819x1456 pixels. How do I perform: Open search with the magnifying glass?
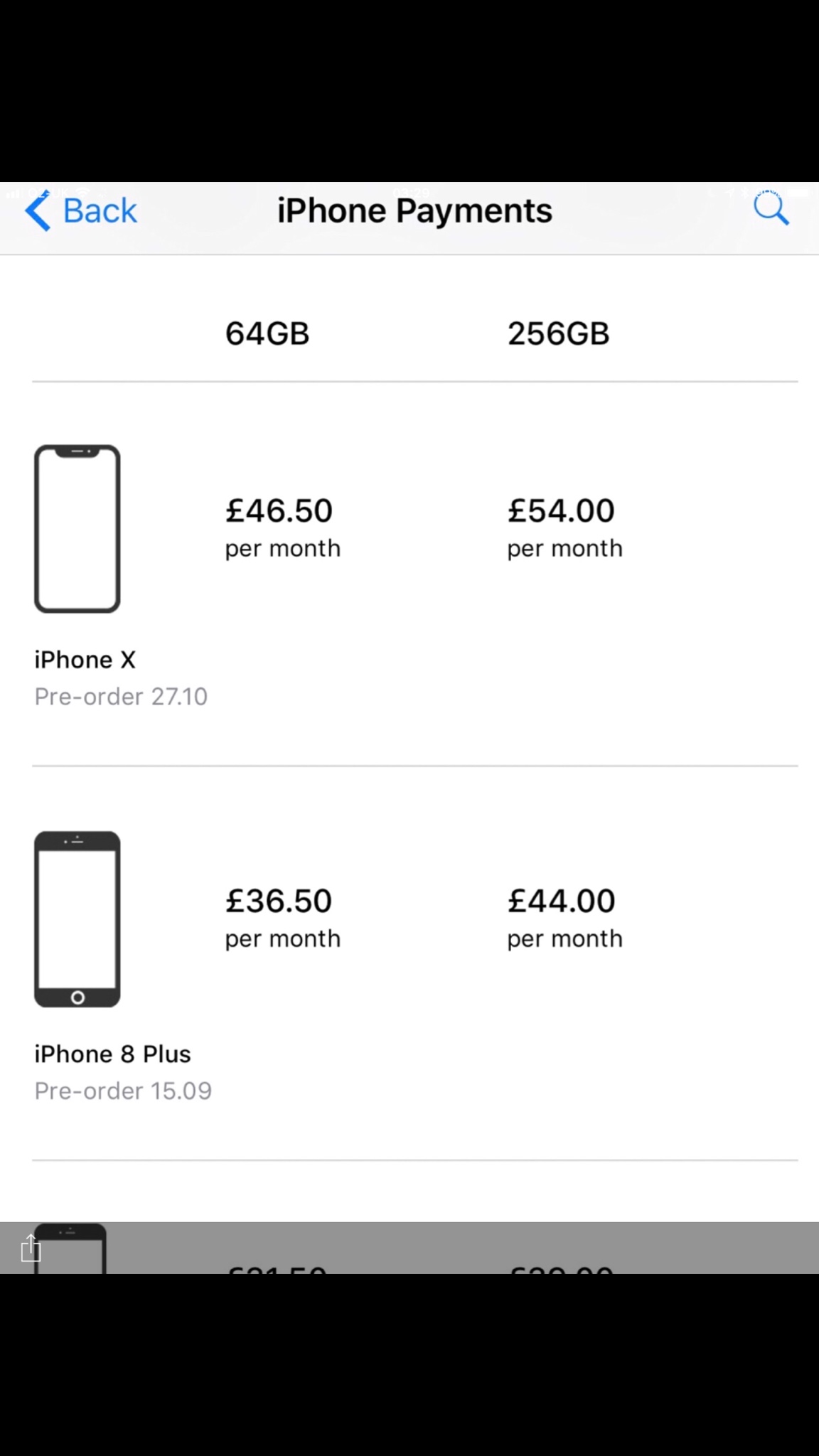771,210
